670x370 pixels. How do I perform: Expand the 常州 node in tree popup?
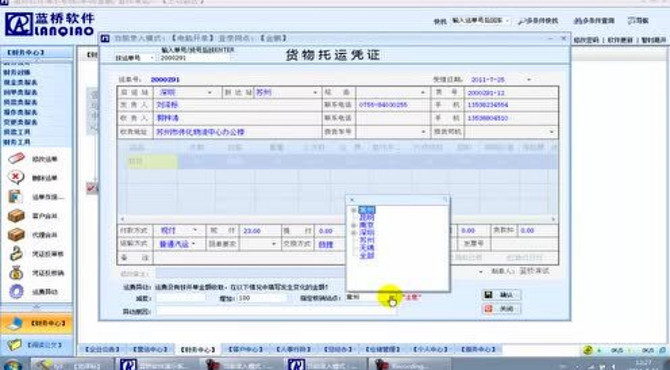coord(354,210)
